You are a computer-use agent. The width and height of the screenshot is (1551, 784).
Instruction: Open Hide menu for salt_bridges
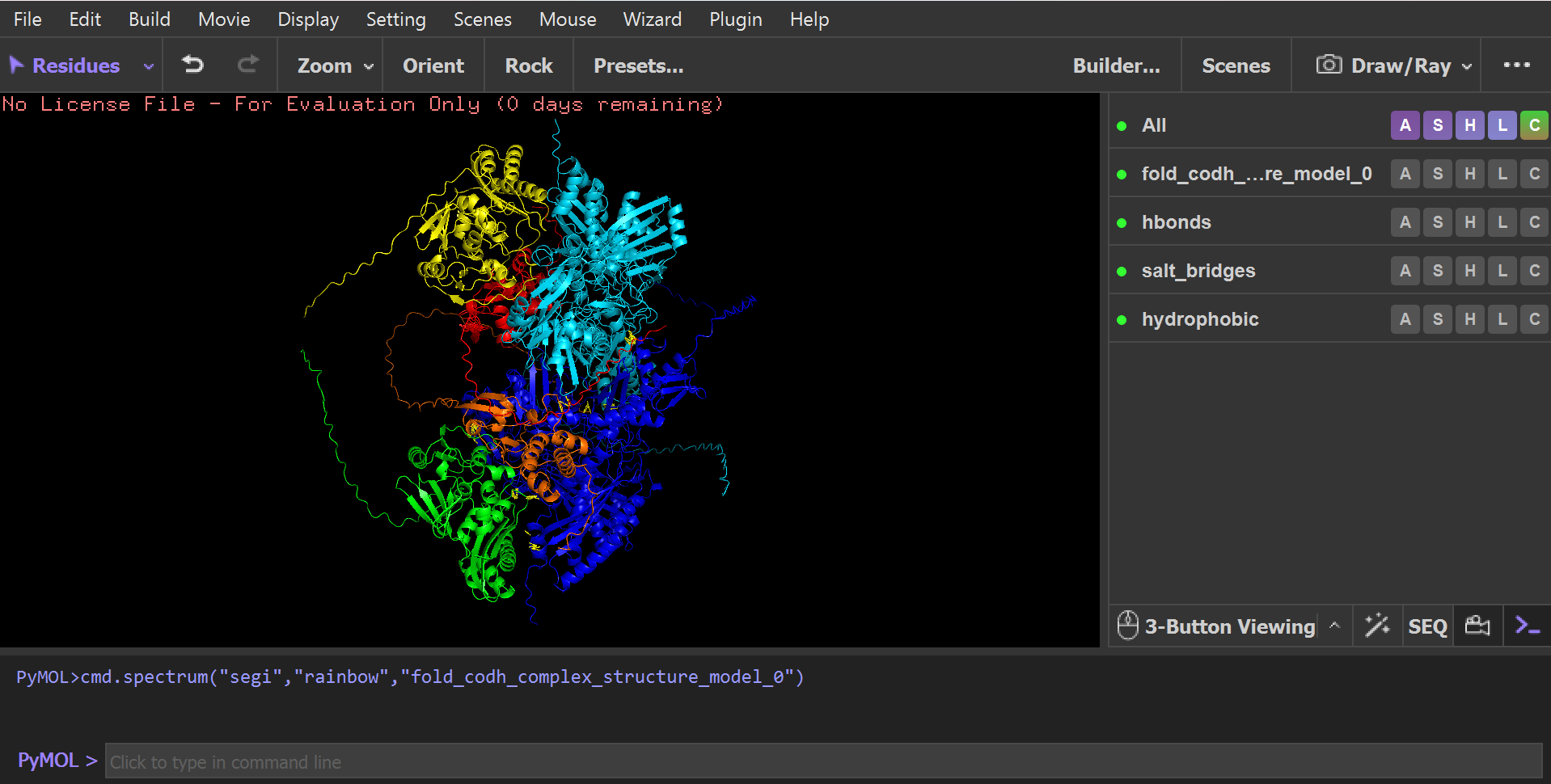(x=1470, y=271)
